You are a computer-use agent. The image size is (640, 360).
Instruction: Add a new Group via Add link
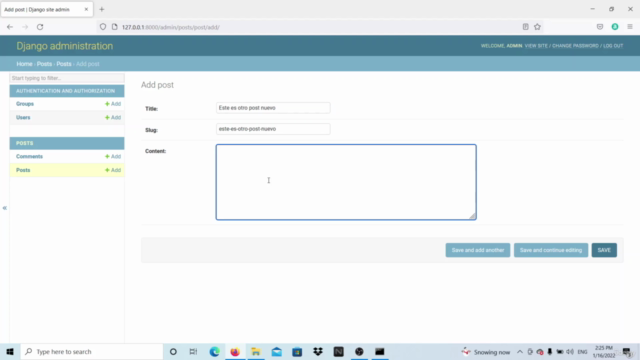pos(113,104)
